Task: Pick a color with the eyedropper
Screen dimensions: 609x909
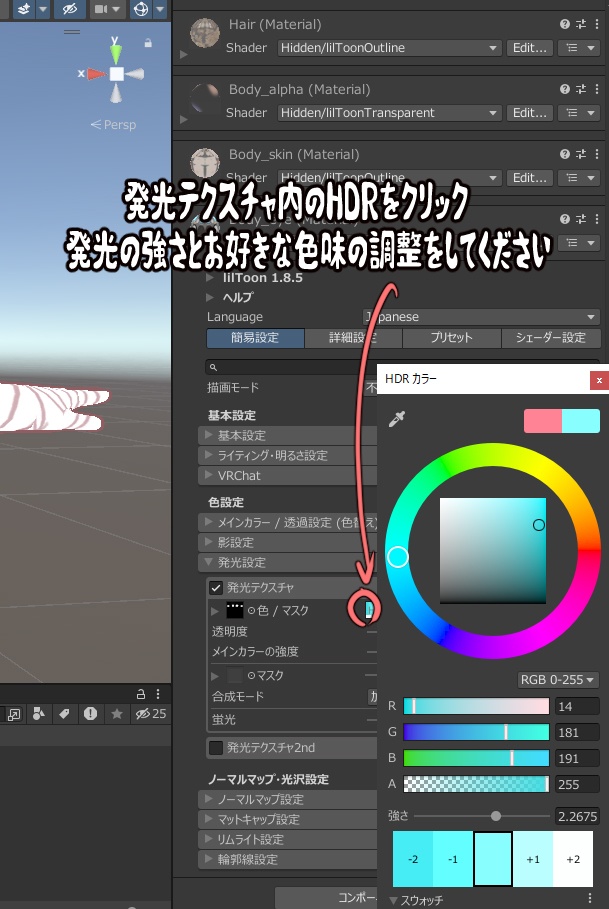Action: [x=397, y=419]
